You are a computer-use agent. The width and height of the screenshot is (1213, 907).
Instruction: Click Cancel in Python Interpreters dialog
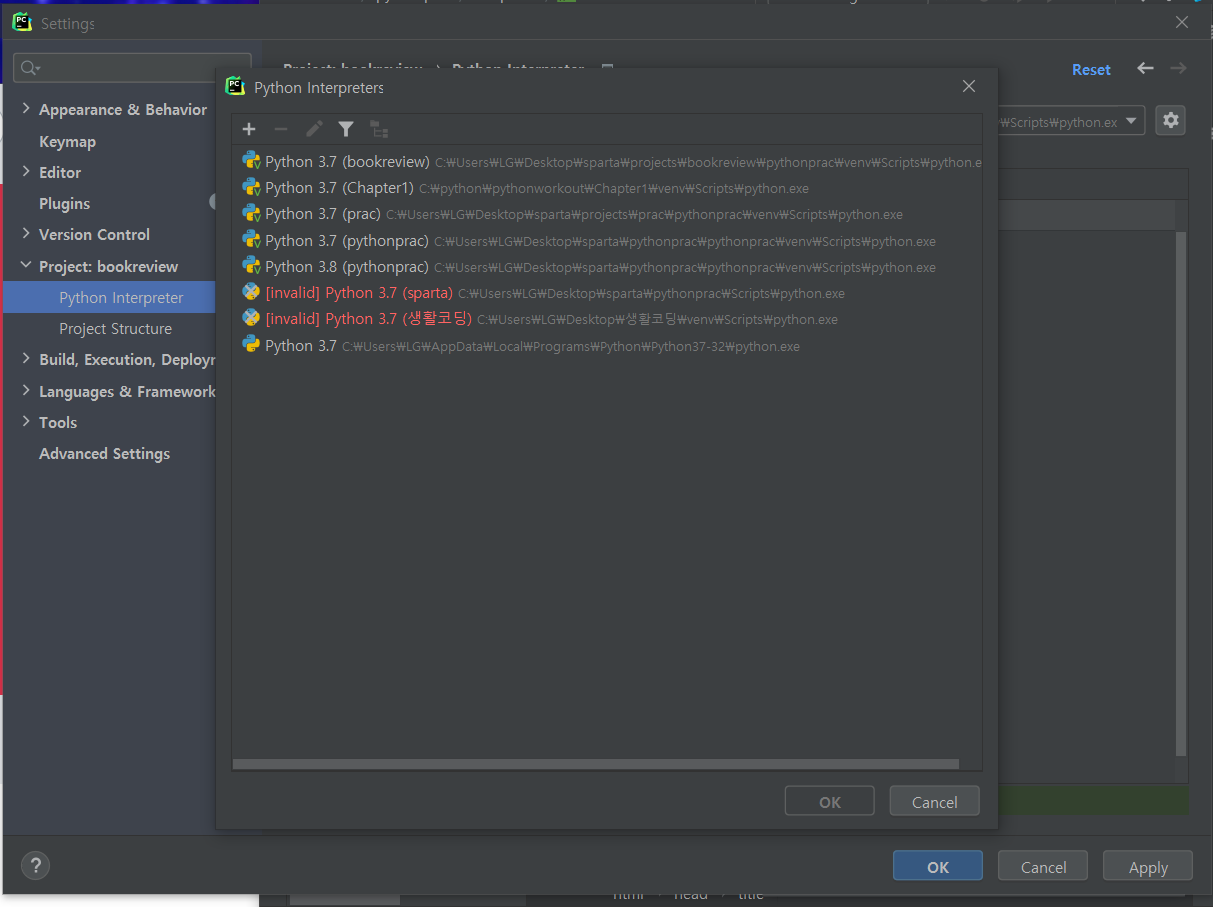click(935, 802)
